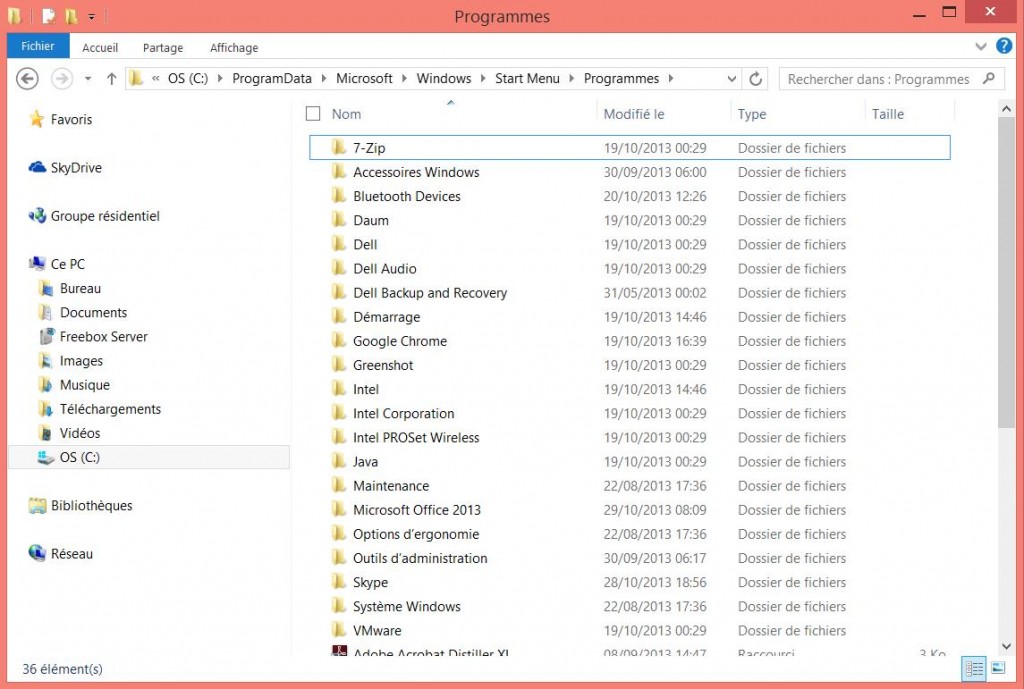Click inside the 'Rechercher dans : Programmes' search box
1024x689 pixels.
pos(878,78)
